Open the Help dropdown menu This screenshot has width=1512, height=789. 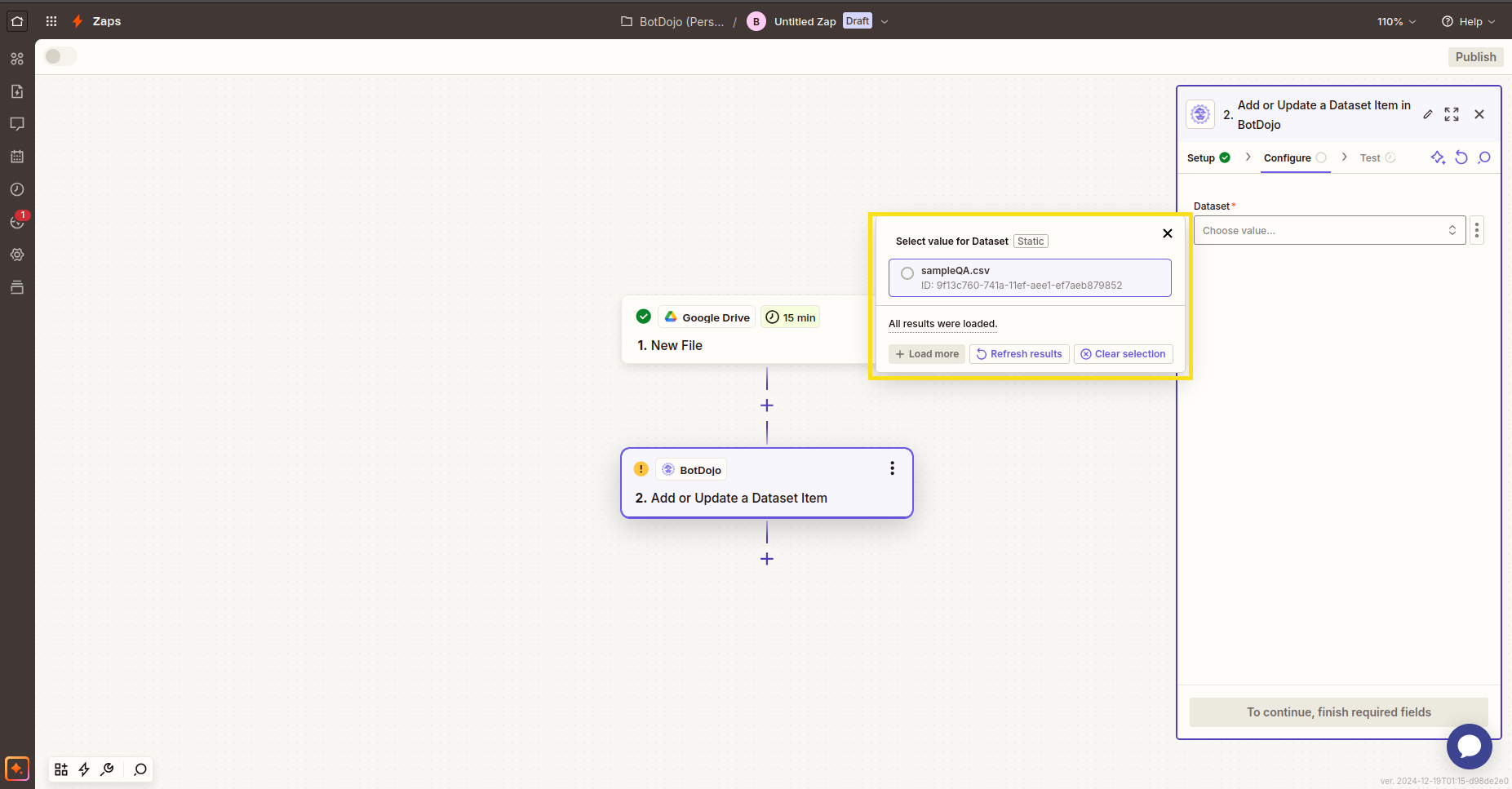coord(1468,22)
